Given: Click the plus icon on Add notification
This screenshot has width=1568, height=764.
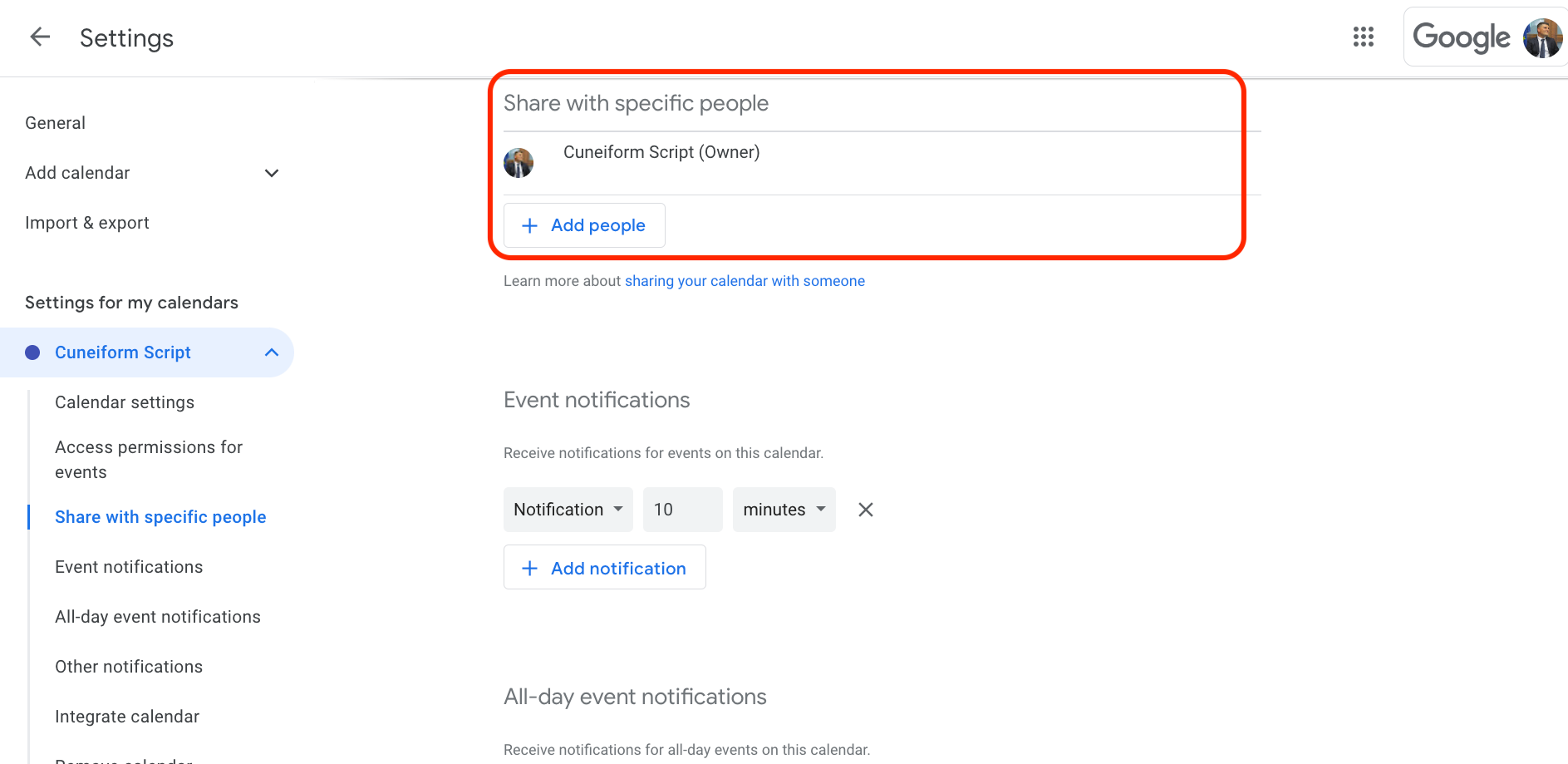Looking at the screenshot, I should 529,568.
